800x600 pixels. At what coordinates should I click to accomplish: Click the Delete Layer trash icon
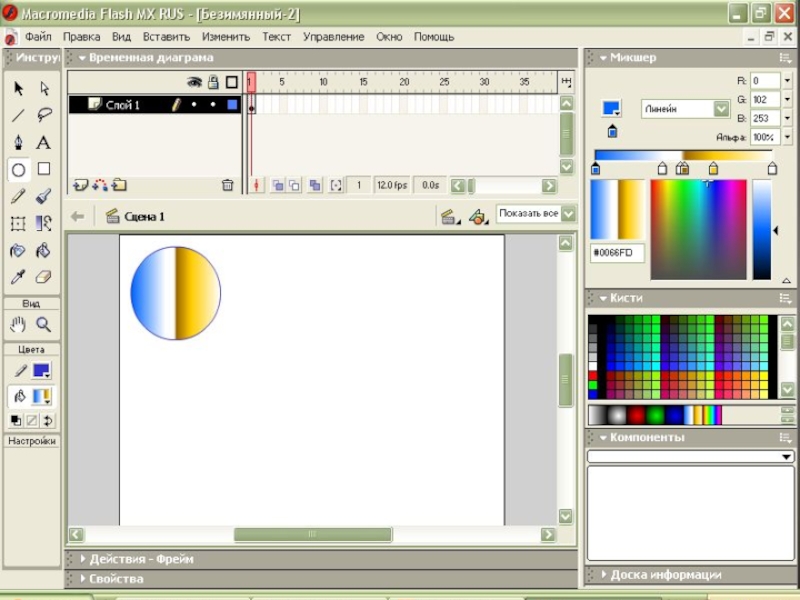[x=228, y=185]
